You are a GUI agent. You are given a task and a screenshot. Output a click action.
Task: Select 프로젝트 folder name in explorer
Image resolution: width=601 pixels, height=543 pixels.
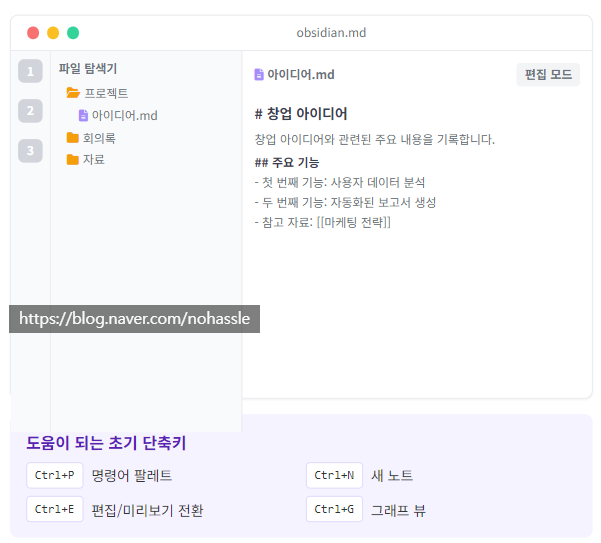(x=106, y=93)
